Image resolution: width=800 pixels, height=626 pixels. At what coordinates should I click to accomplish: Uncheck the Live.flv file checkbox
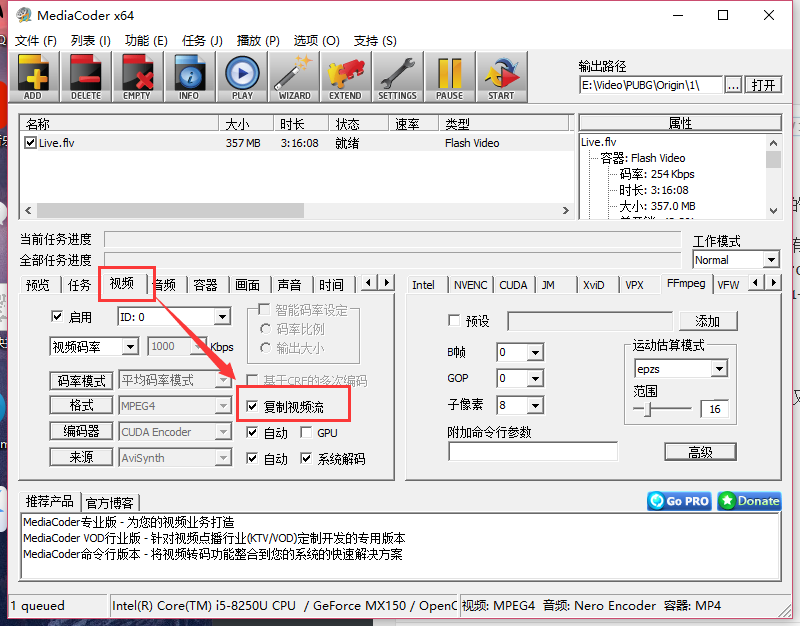click(30, 143)
